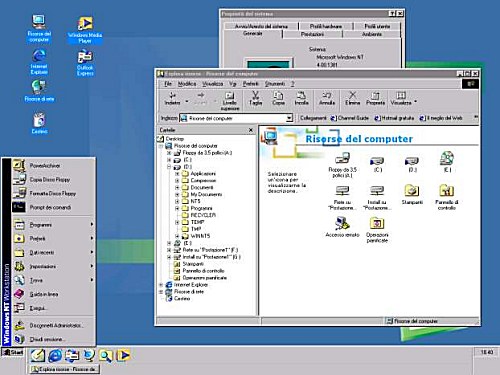Open Risorse del computer desktop icon
The height and width of the screenshot is (375, 500).
[39, 28]
